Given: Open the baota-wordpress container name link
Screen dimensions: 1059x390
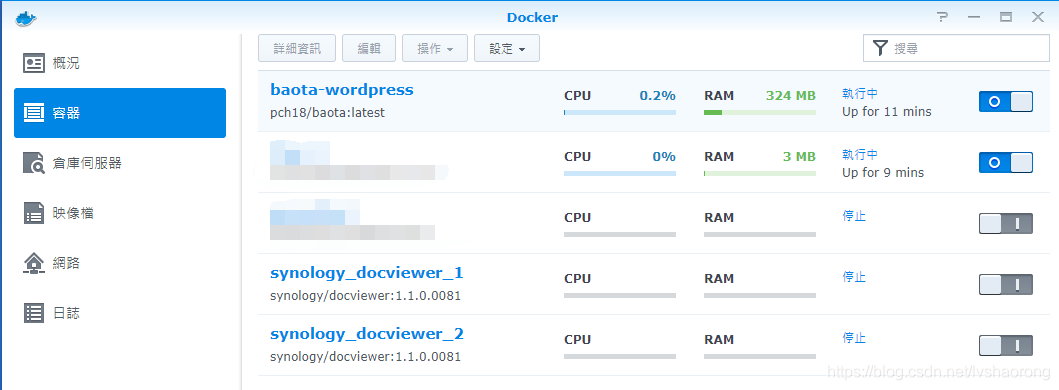Looking at the screenshot, I should (342, 90).
